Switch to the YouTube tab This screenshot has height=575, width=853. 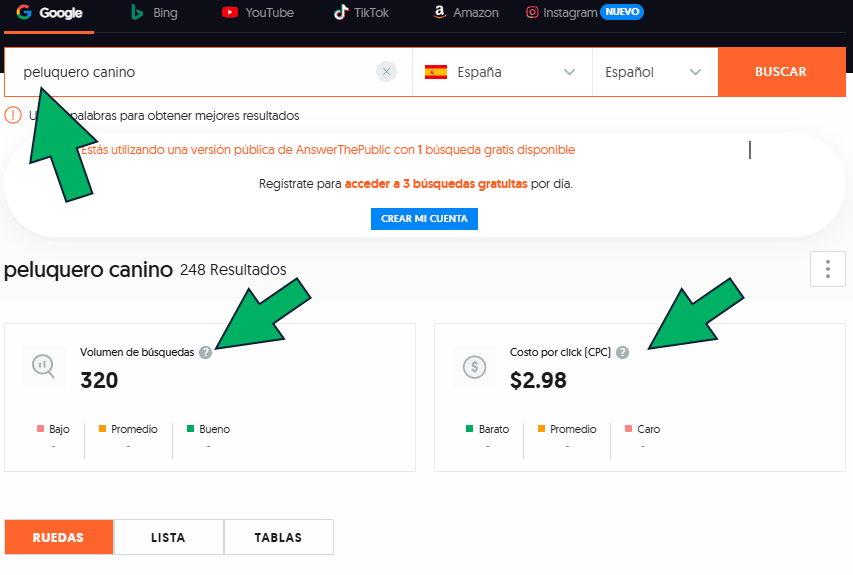[258, 13]
